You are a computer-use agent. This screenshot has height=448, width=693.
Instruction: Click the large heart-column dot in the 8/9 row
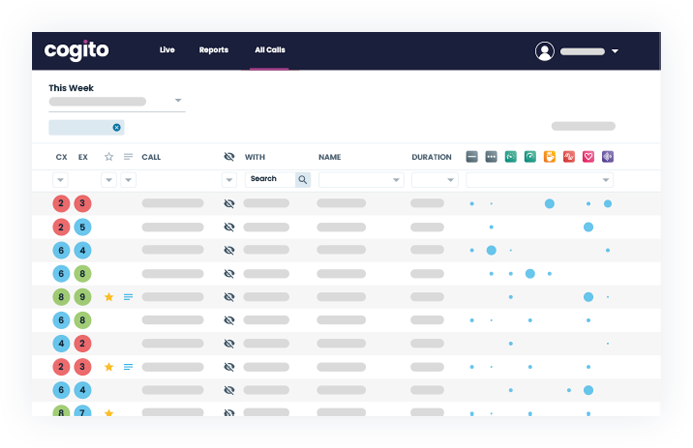[588, 297]
